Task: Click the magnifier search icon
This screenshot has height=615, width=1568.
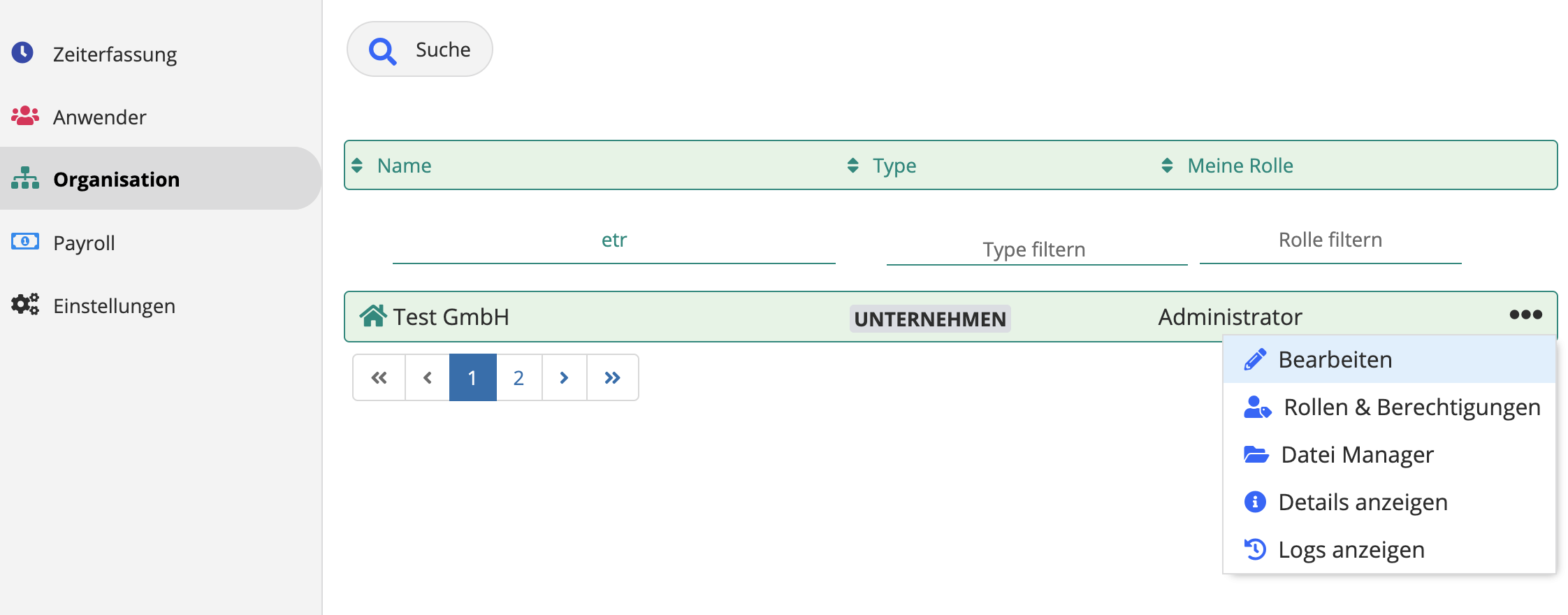Action: [382, 51]
